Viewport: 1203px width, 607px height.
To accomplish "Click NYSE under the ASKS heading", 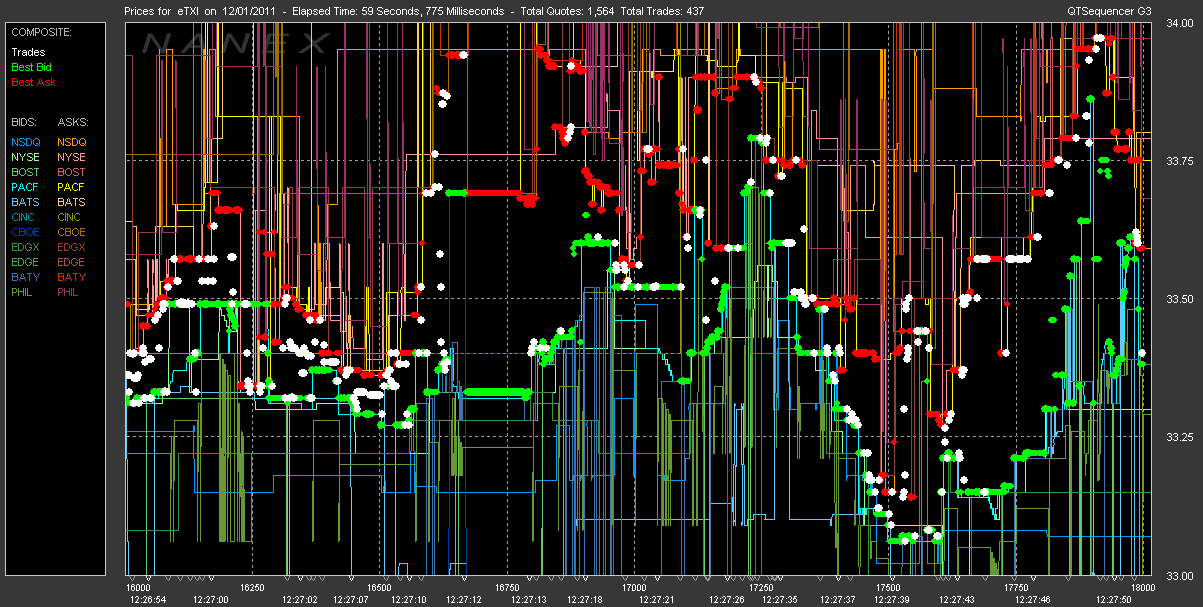I will (72, 157).
